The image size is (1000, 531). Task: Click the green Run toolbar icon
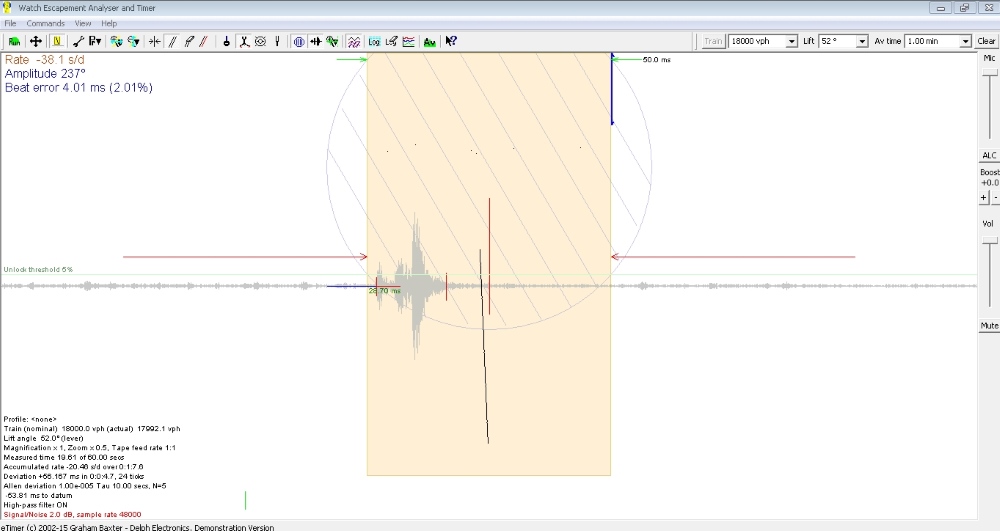point(15,41)
